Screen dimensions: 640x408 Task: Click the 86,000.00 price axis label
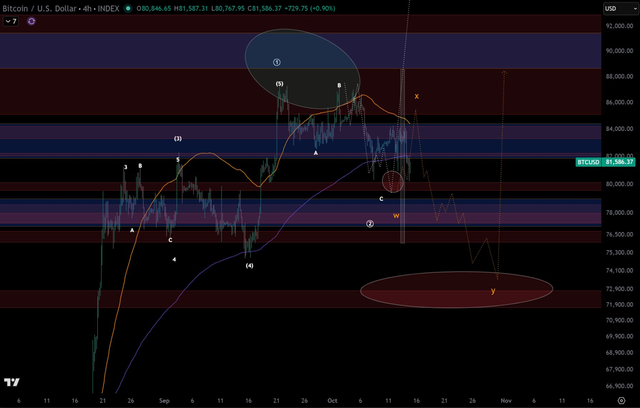[620, 102]
